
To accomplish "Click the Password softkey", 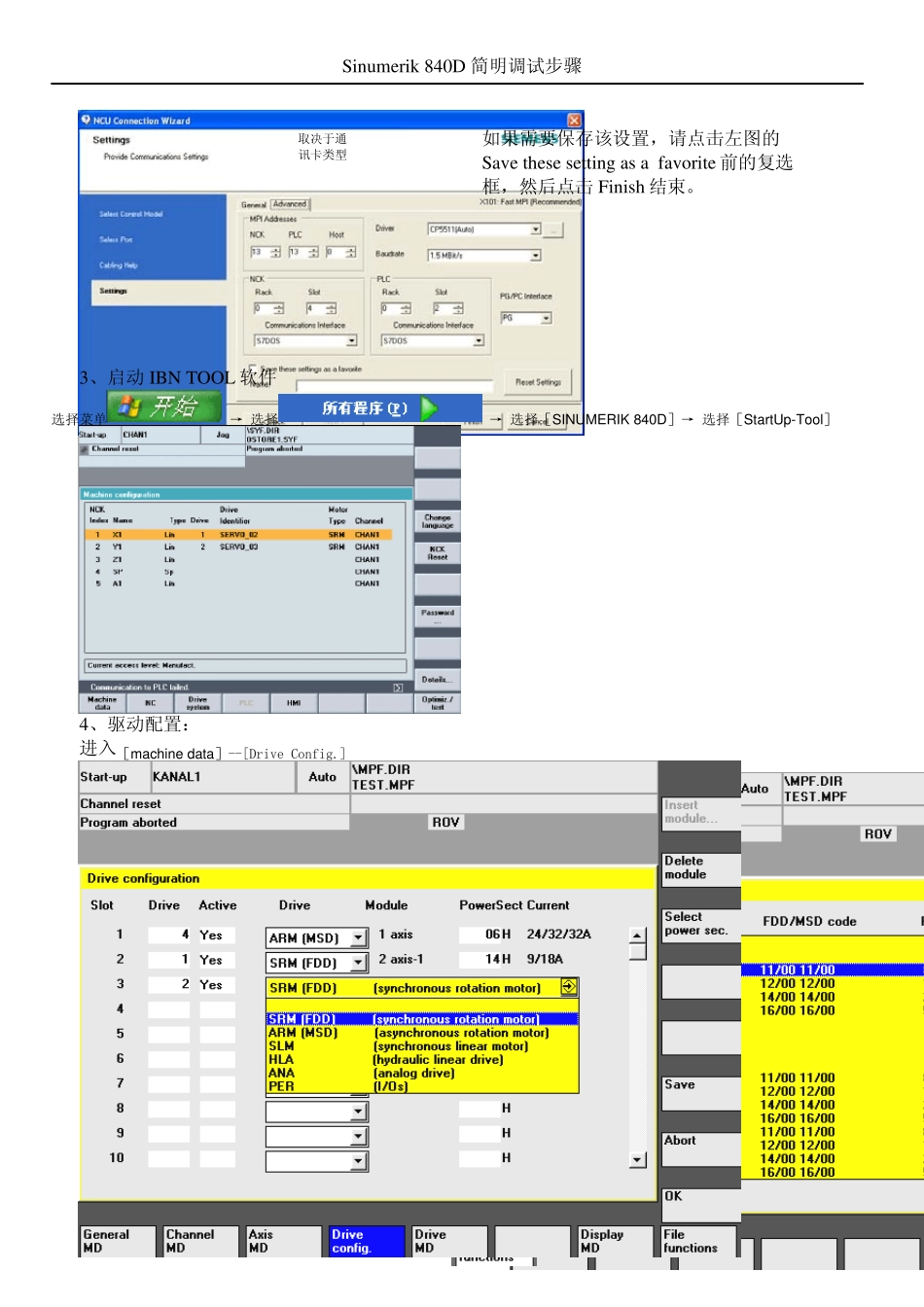I will pos(438,616).
